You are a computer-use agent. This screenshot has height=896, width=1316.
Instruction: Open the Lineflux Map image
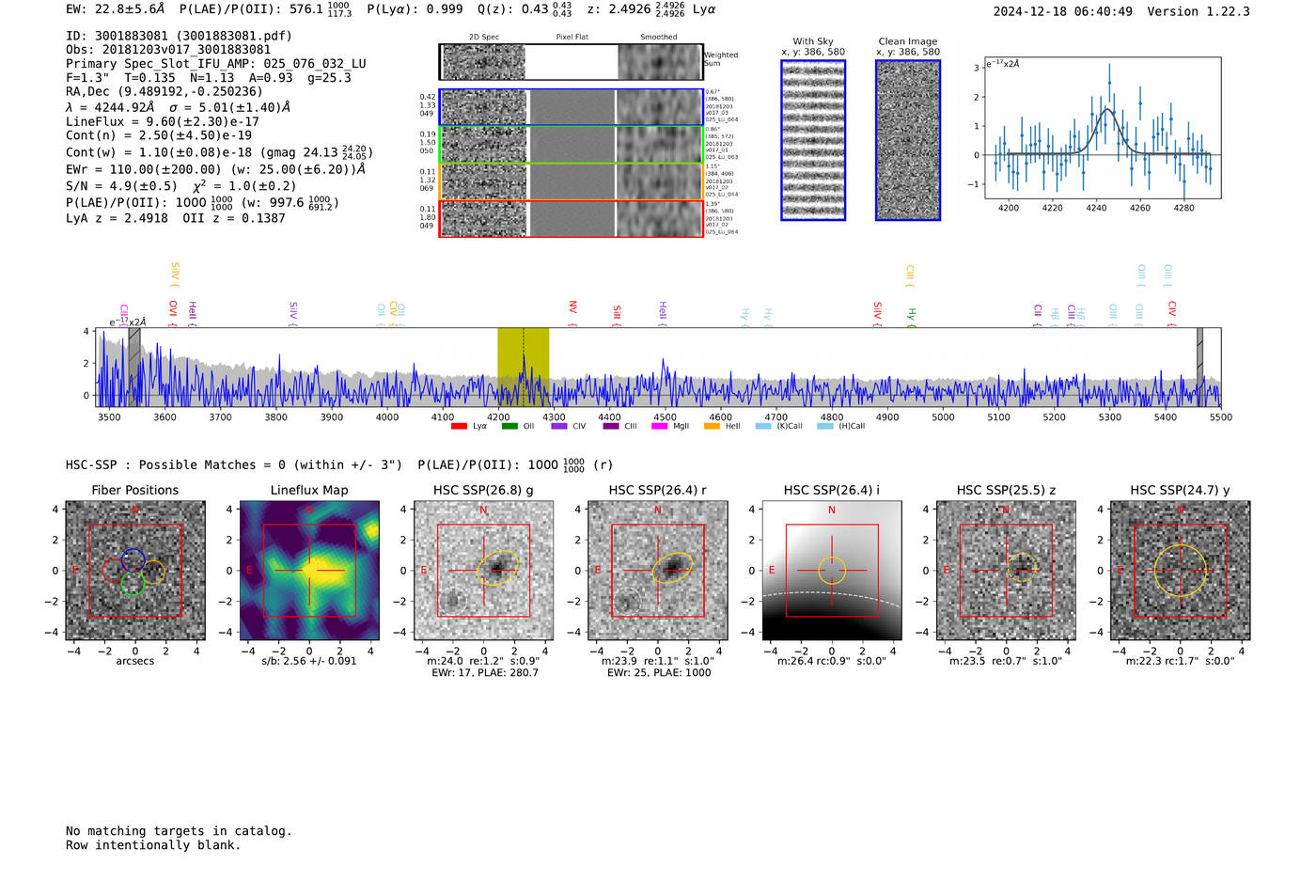point(309,571)
